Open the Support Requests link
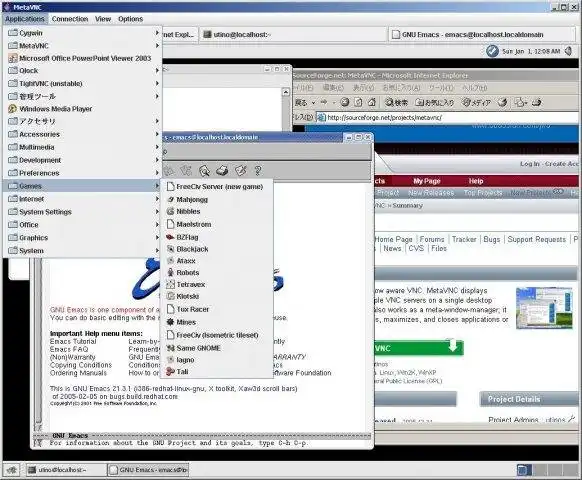 [x=537, y=239]
